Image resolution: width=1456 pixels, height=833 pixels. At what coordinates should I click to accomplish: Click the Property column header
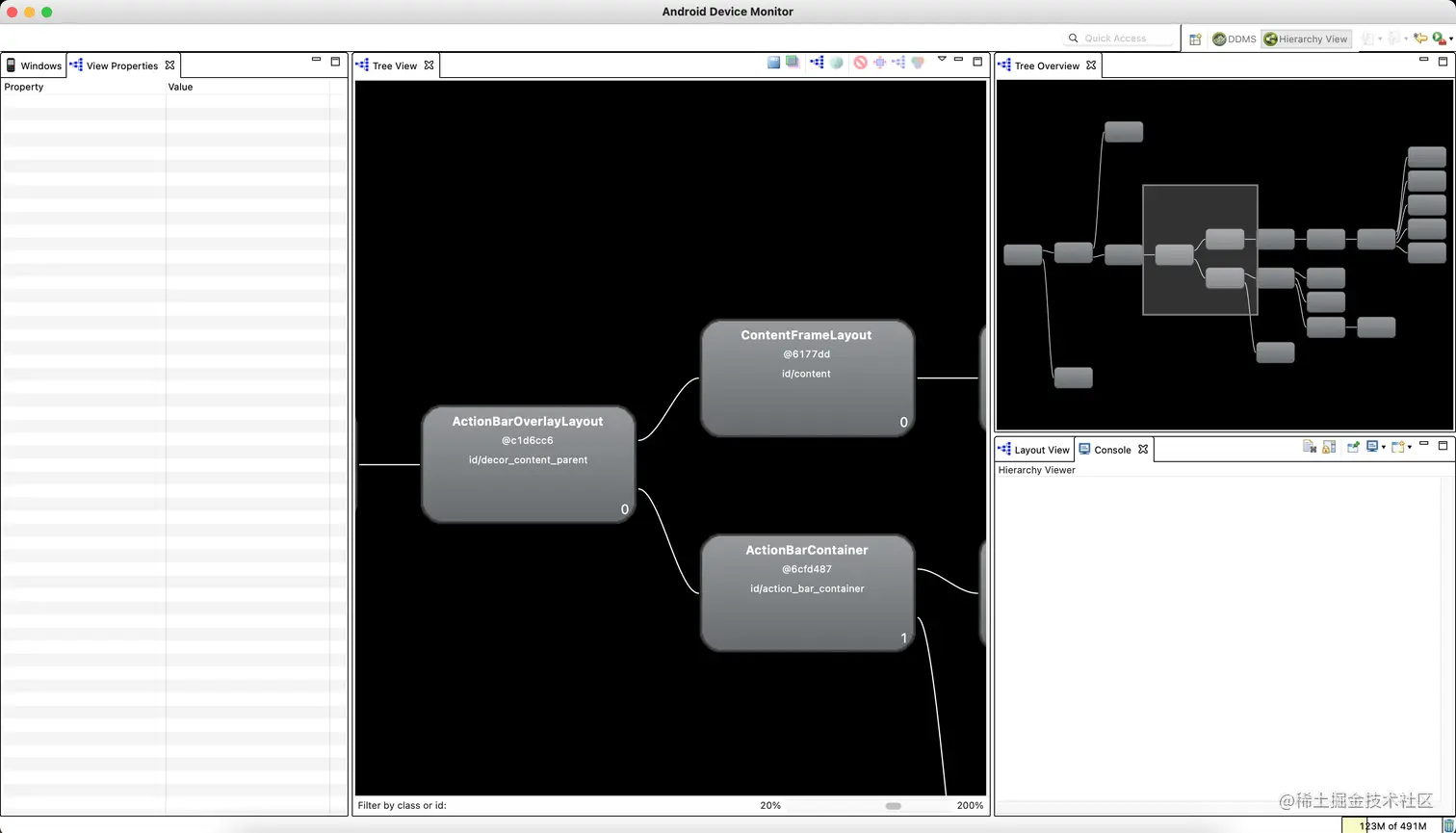pyautogui.click(x=84, y=87)
